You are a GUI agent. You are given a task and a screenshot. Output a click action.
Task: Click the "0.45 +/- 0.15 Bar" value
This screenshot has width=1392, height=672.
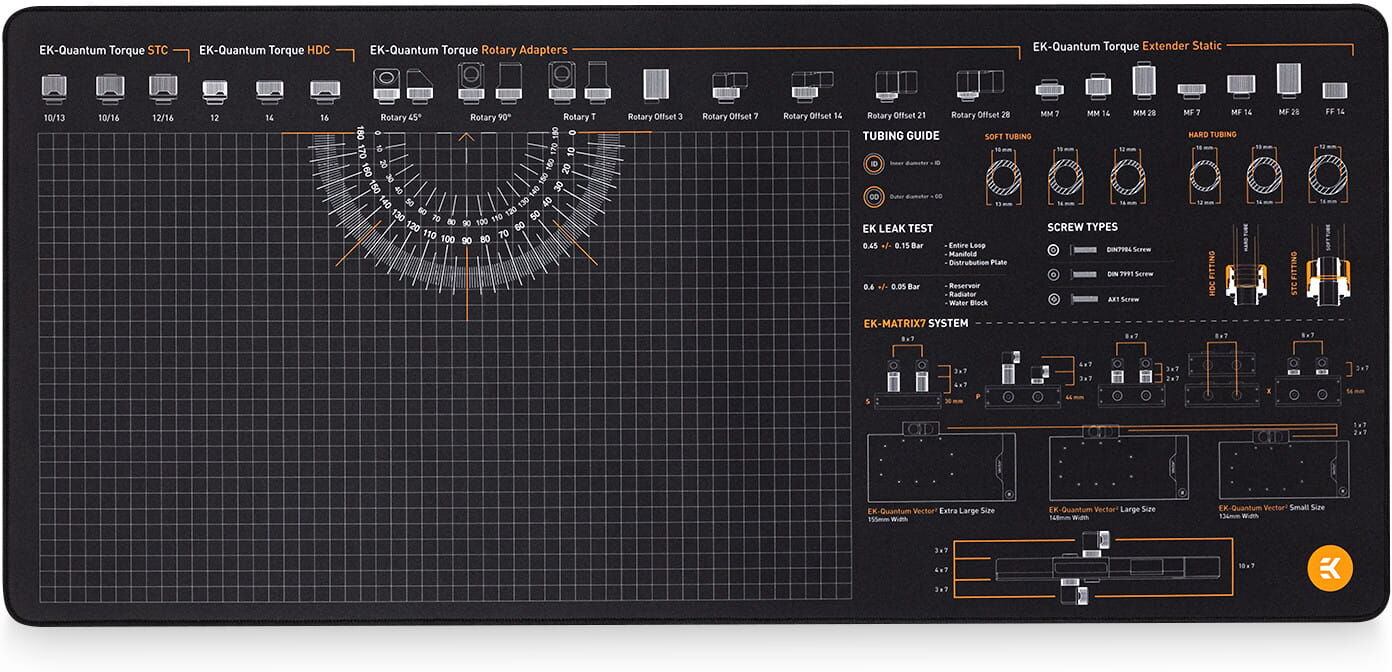893,246
